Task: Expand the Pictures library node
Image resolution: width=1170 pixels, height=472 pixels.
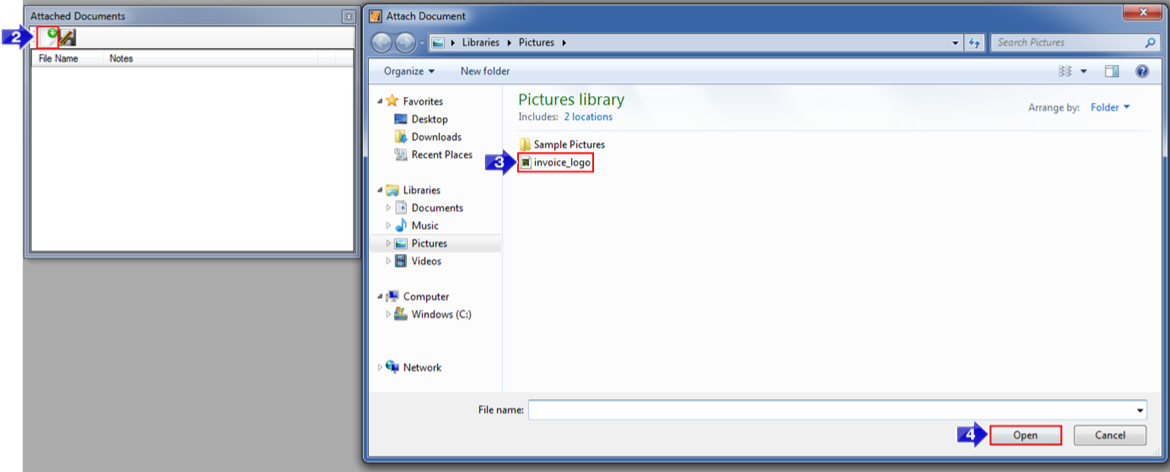Action: [389, 243]
